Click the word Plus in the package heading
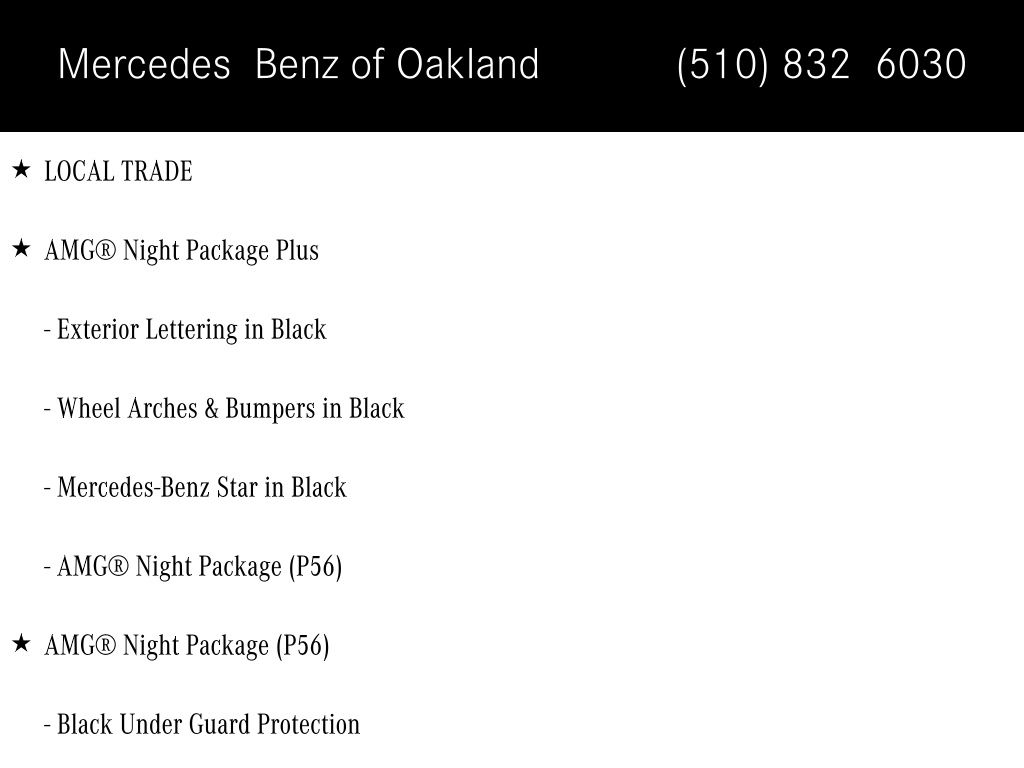Image resolution: width=1024 pixels, height=768 pixels. (297, 250)
